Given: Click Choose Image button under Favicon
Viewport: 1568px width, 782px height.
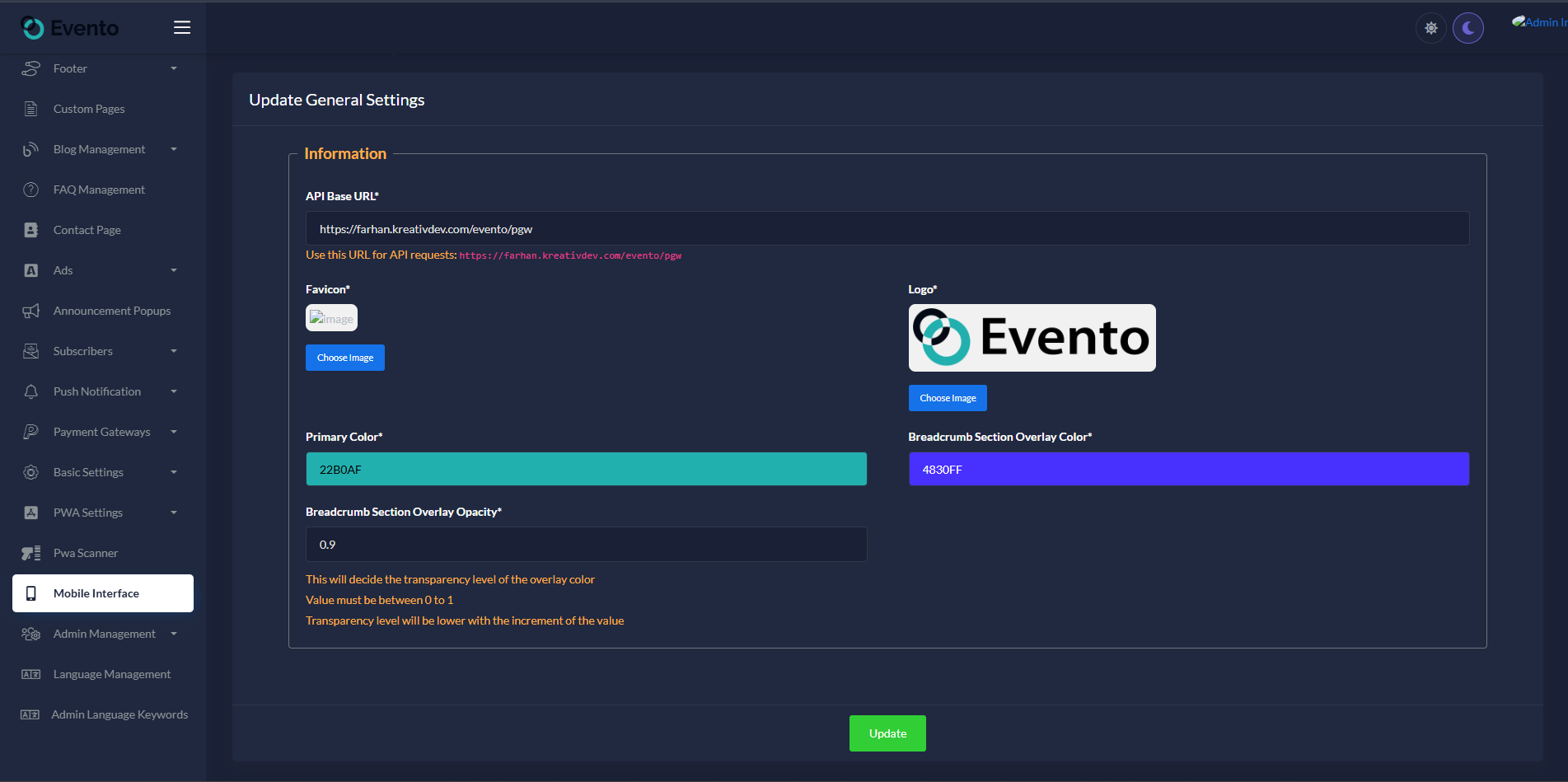Looking at the screenshot, I should pos(345,358).
